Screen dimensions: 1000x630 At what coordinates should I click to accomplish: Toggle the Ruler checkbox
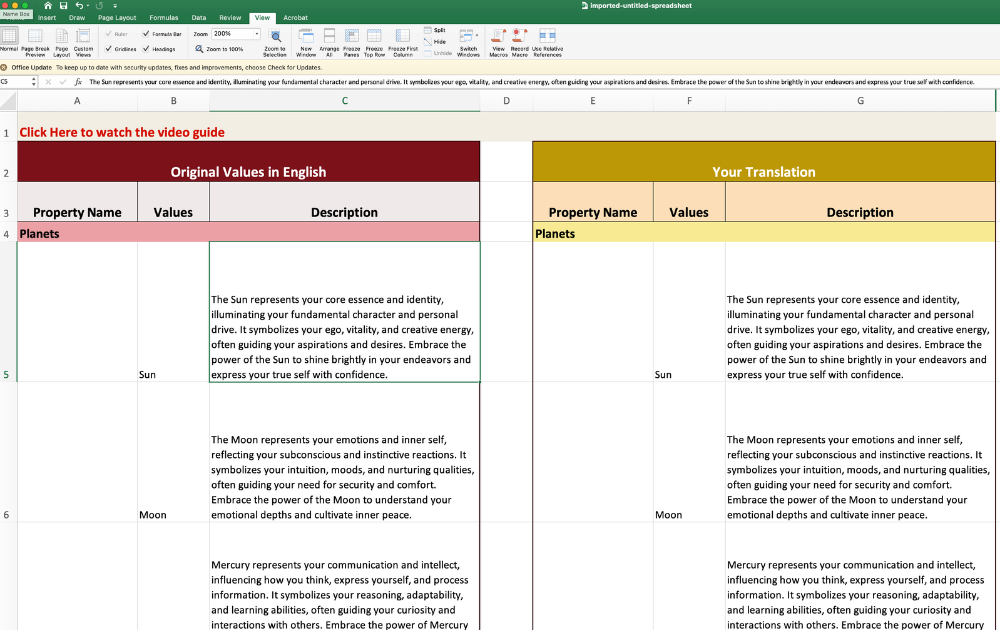108,34
